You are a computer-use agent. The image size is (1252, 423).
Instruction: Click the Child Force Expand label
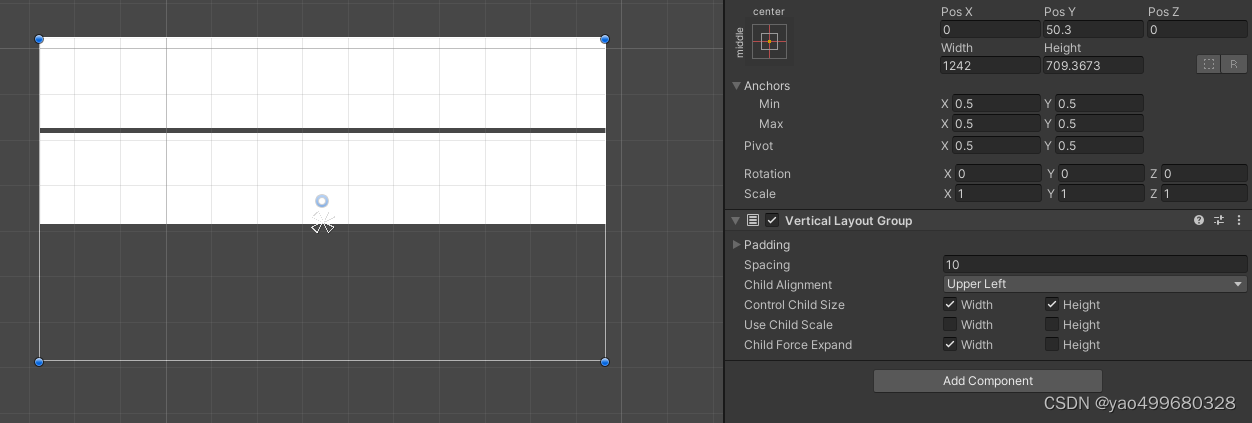[798, 345]
